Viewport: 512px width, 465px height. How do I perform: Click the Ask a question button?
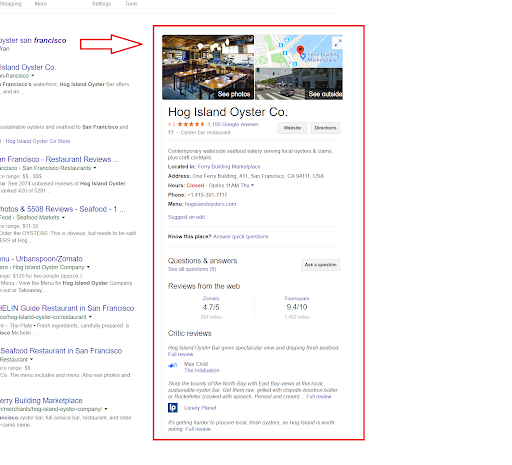320,265
